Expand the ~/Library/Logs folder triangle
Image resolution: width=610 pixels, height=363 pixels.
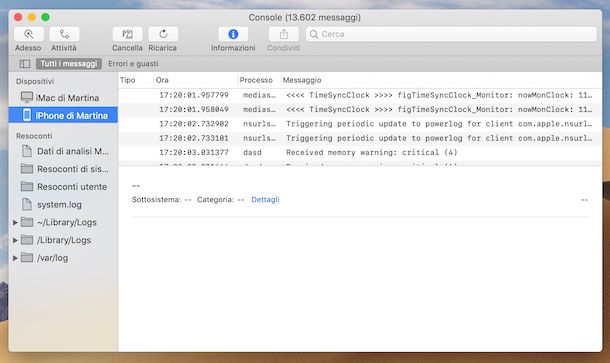point(15,223)
